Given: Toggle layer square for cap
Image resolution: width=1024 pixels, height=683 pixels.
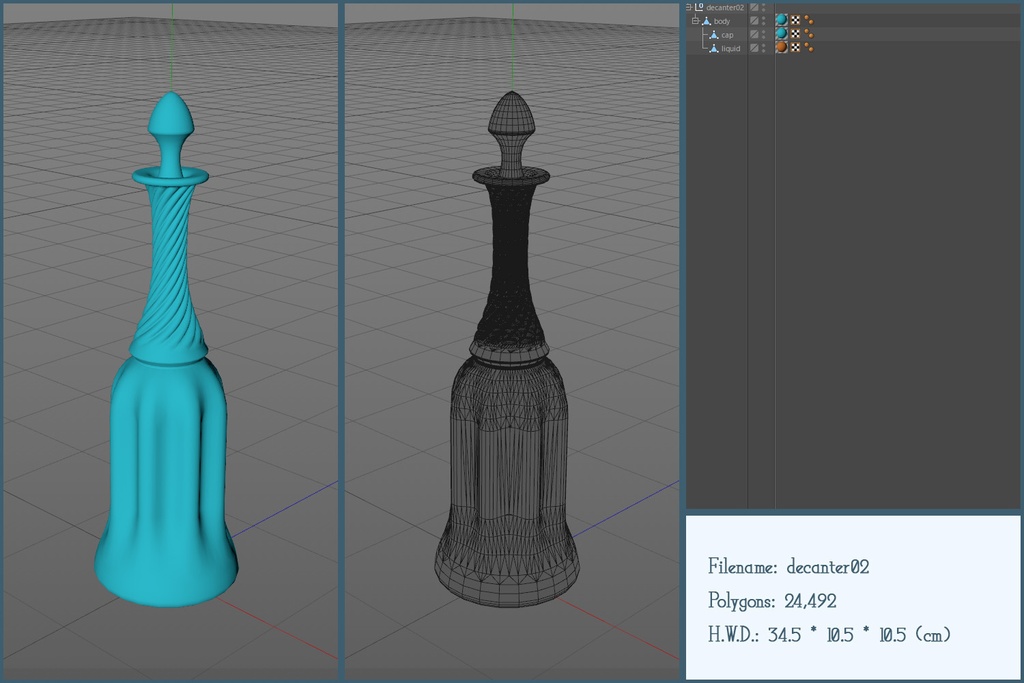Looking at the screenshot, I should coord(754,35).
